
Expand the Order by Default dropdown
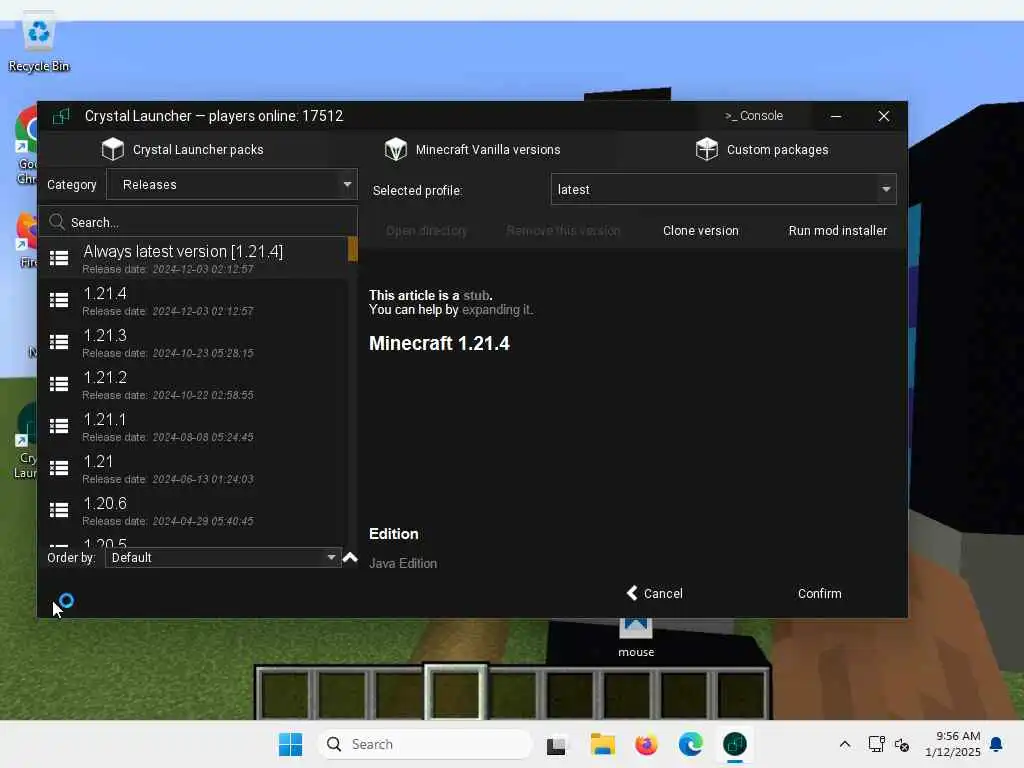point(223,558)
